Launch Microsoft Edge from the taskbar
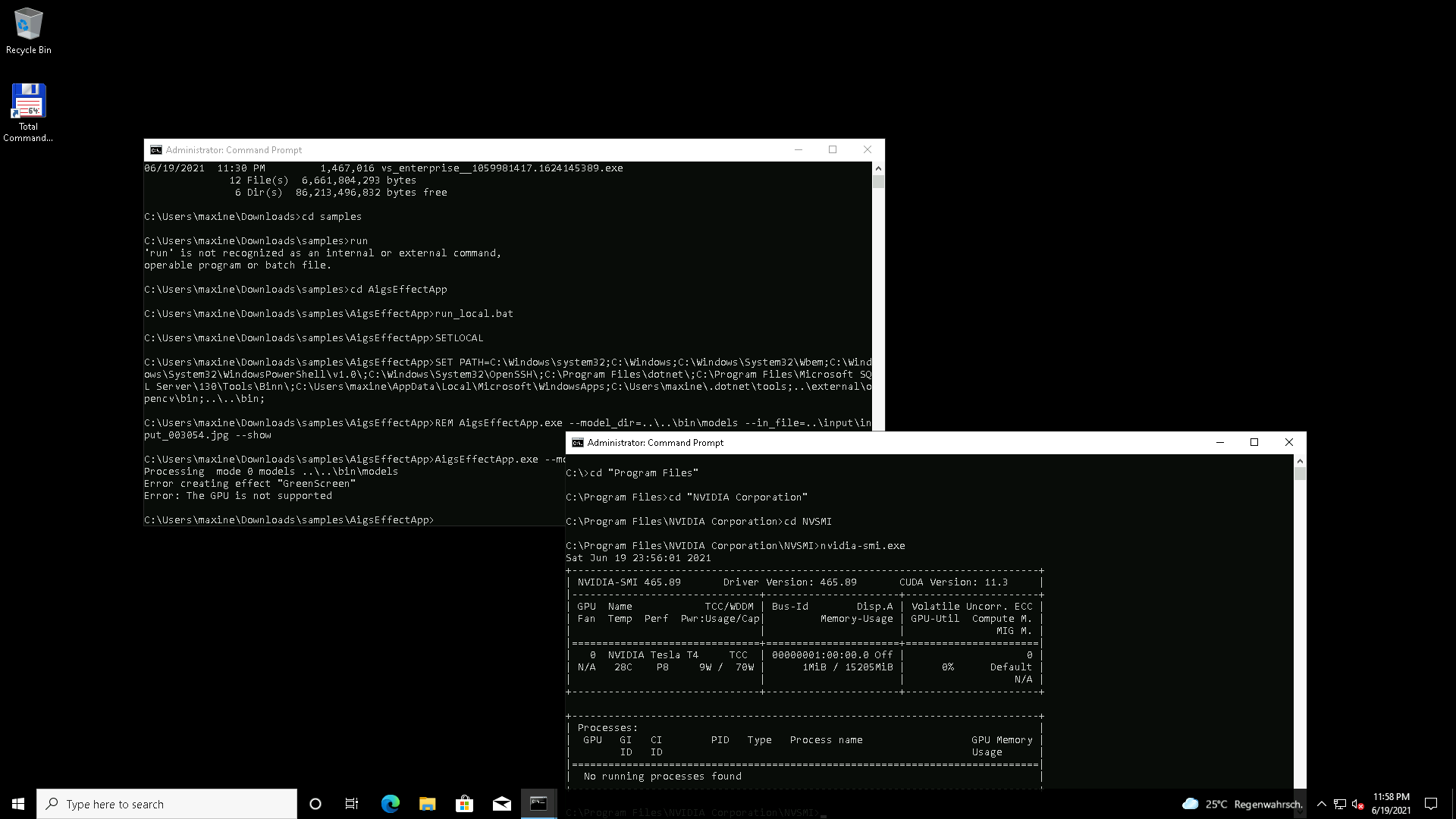The width and height of the screenshot is (1456, 819). pyautogui.click(x=390, y=804)
